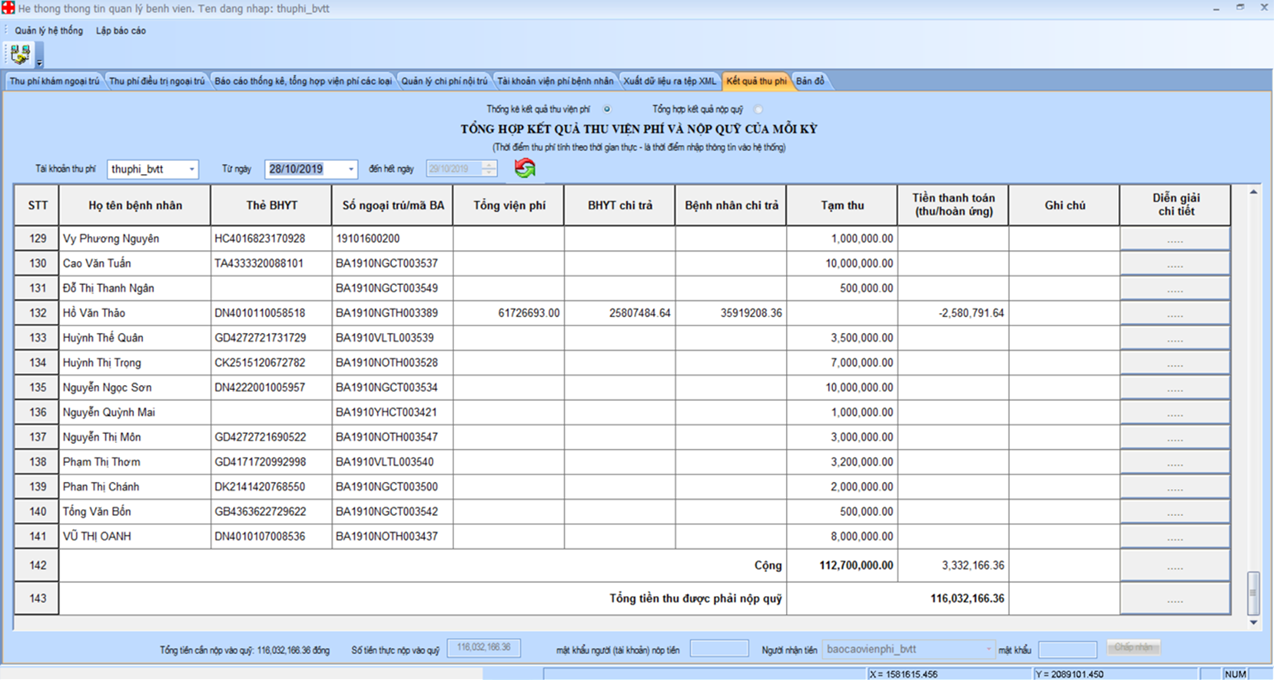
Task: Select patient name 'Nguyễn Quỳnh Mai'
Action: click(x=108, y=413)
